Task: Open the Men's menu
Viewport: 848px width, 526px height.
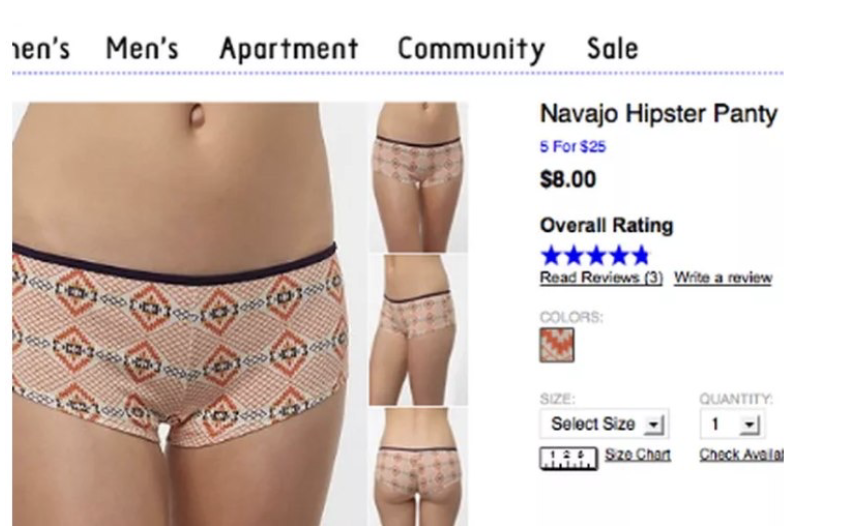Action: [x=142, y=49]
